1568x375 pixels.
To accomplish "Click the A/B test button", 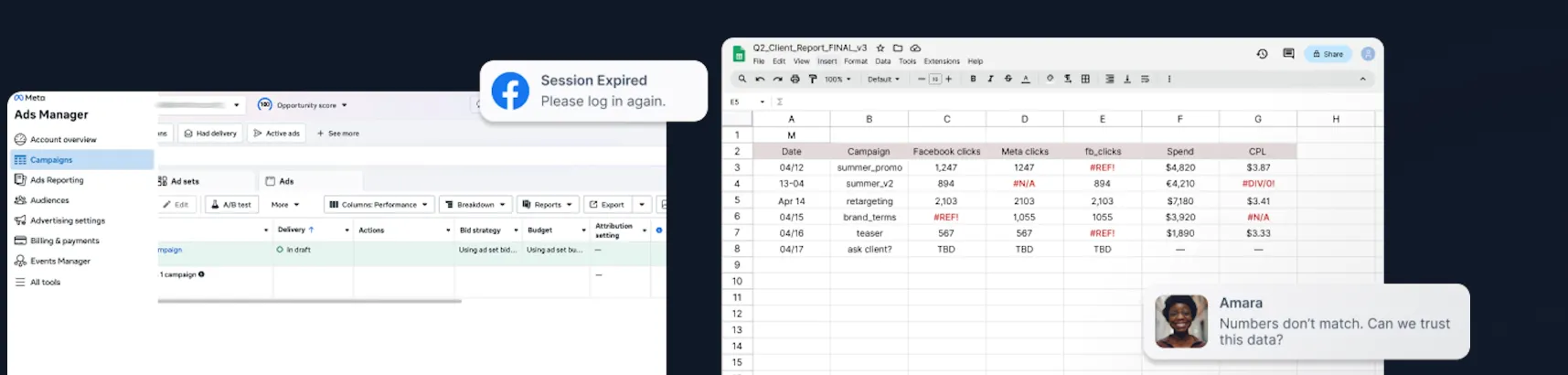I will (x=231, y=205).
